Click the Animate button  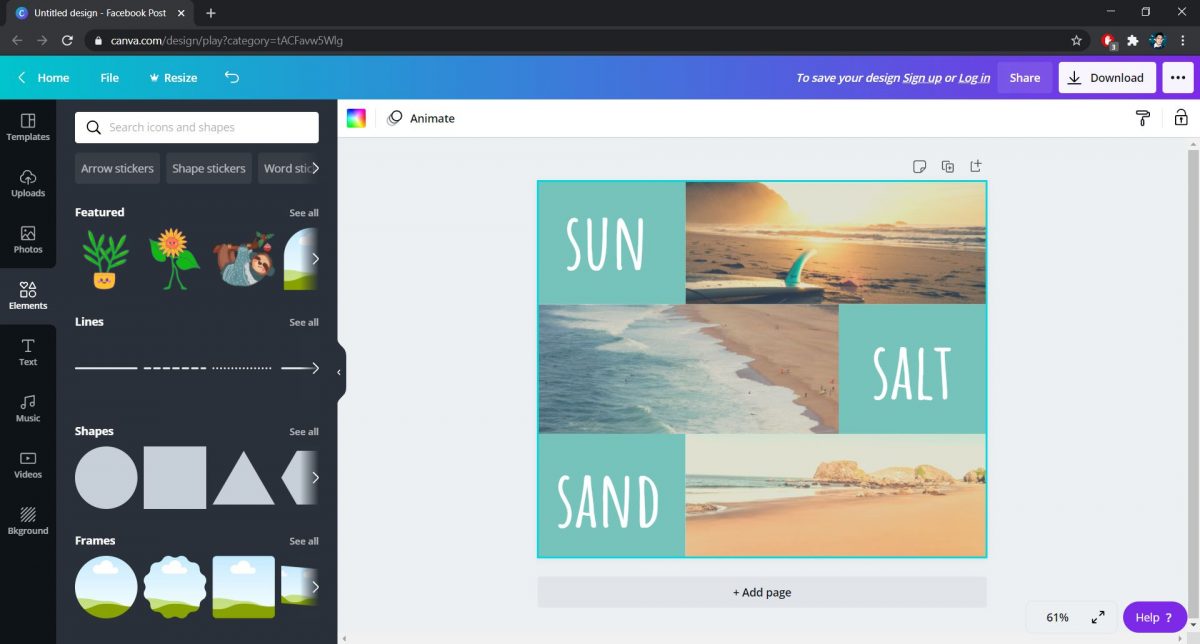[421, 118]
